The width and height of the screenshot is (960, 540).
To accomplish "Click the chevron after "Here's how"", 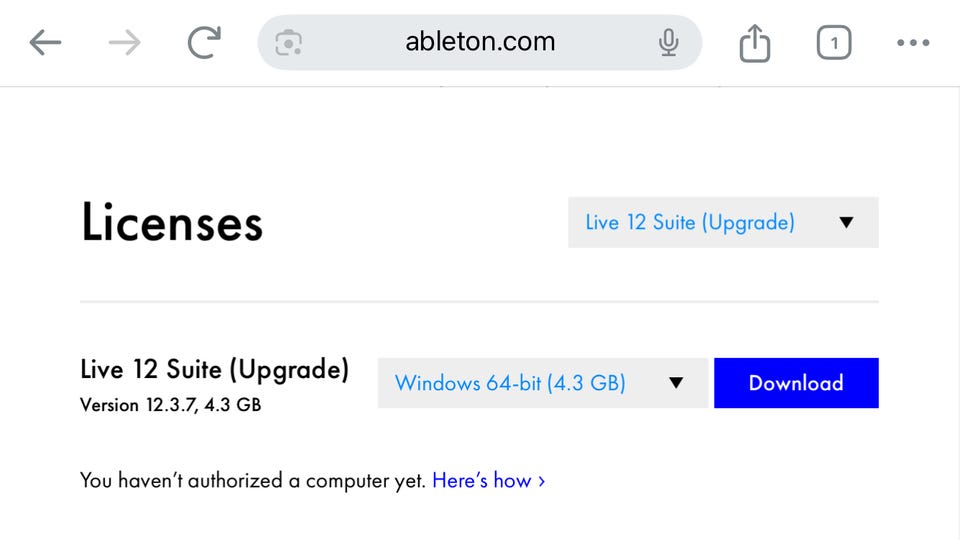I will coord(541,481).
